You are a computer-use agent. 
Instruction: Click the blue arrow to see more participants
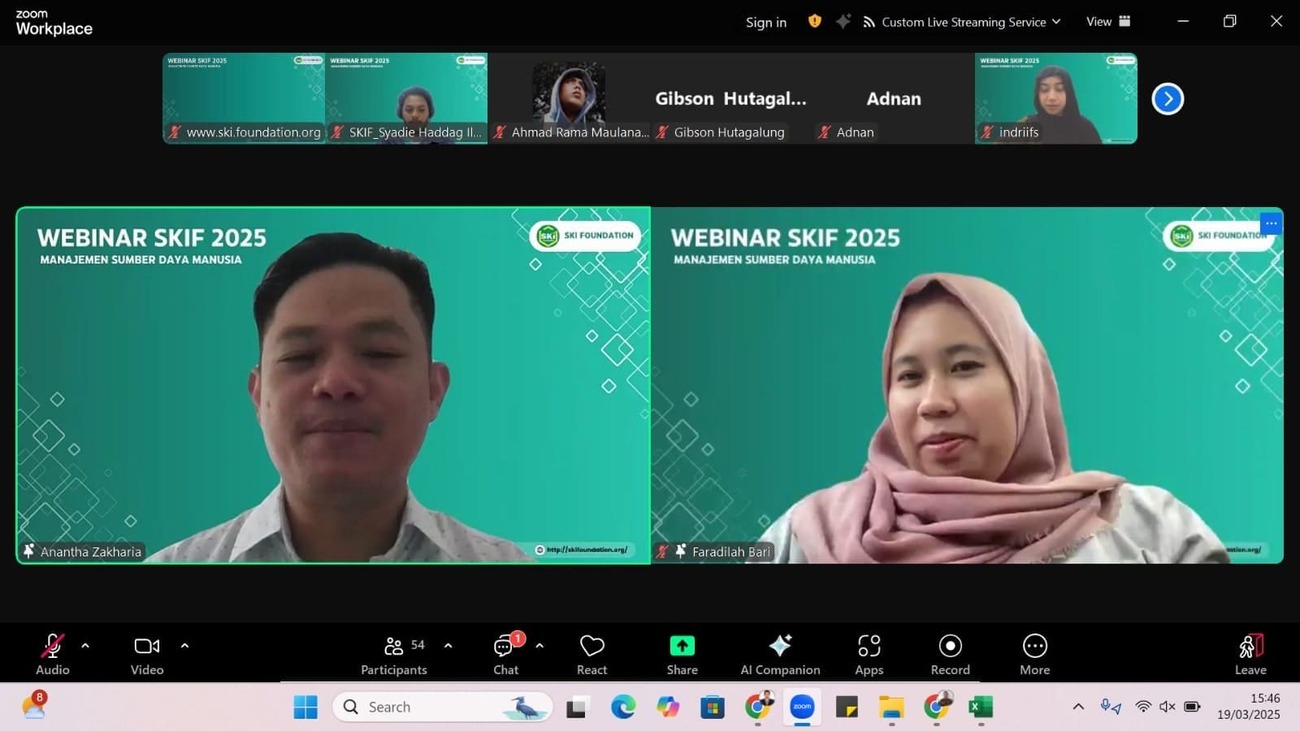point(1167,98)
